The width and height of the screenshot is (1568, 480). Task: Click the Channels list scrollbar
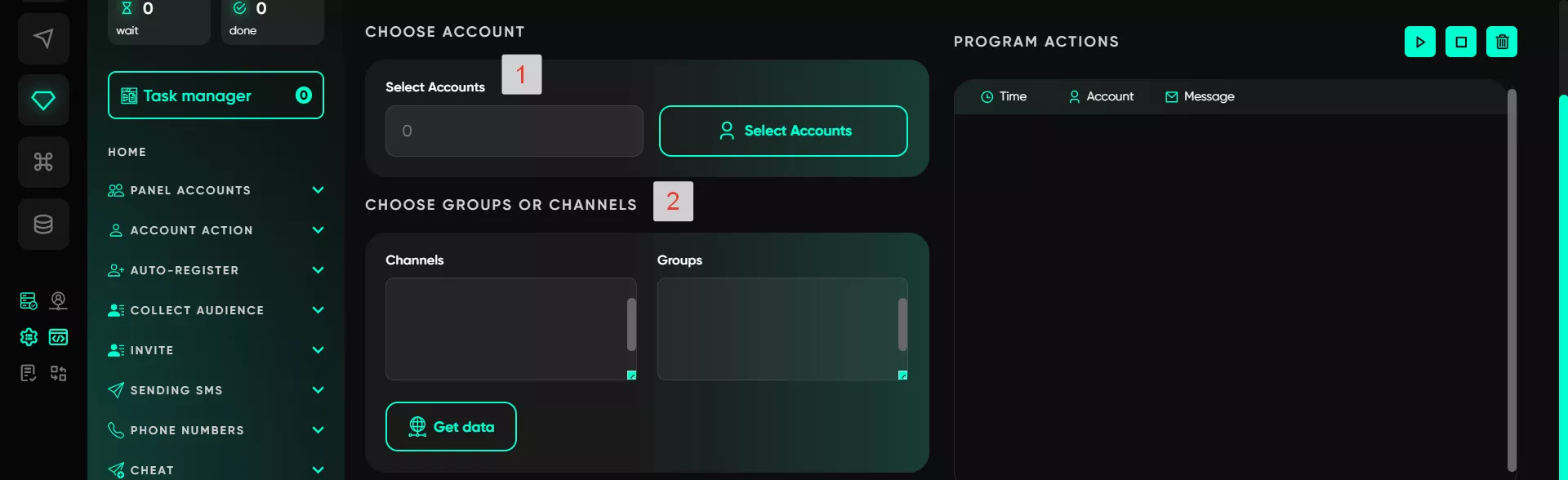point(631,324)
